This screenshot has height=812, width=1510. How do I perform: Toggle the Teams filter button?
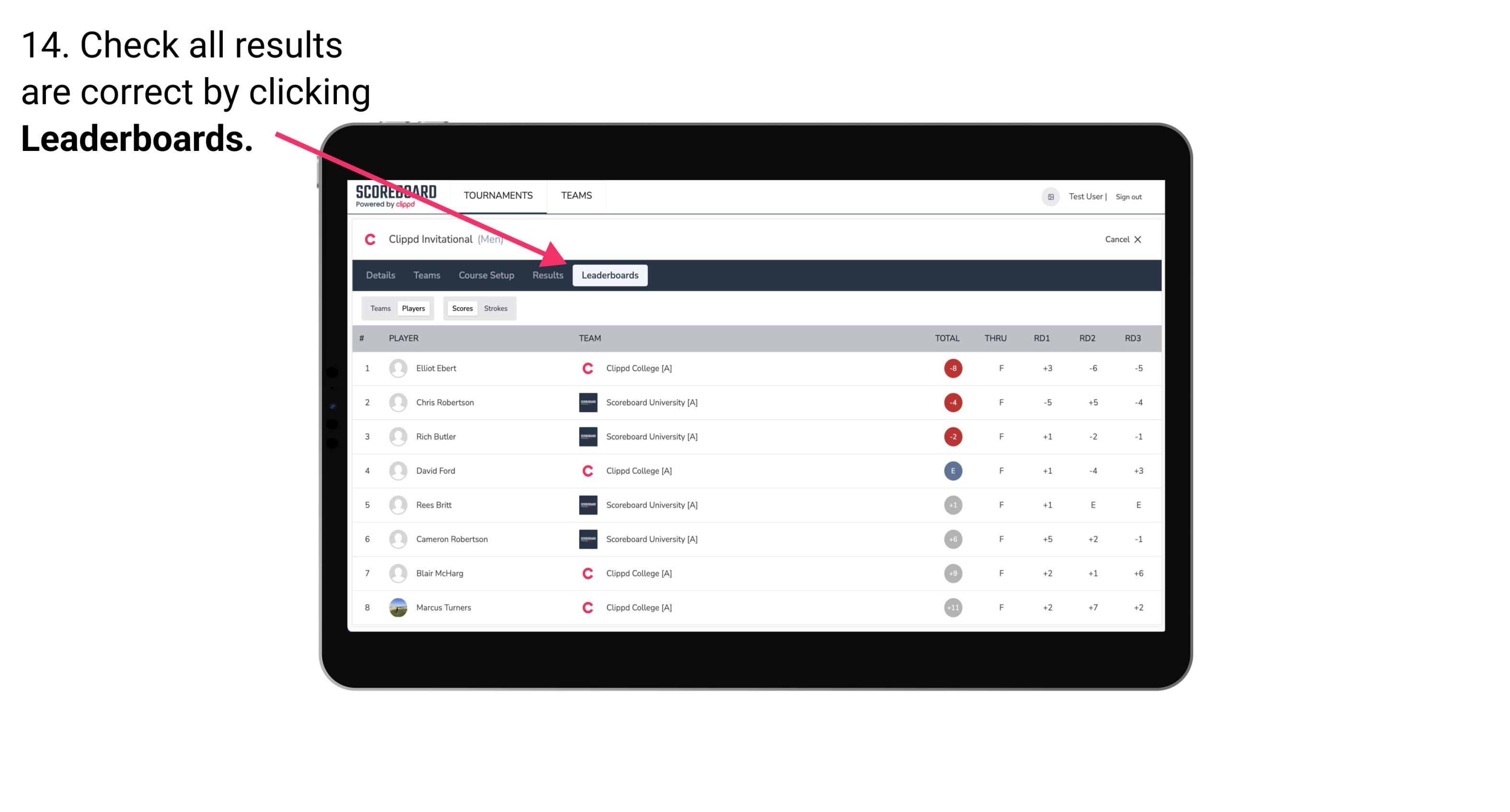click(380, 308)
